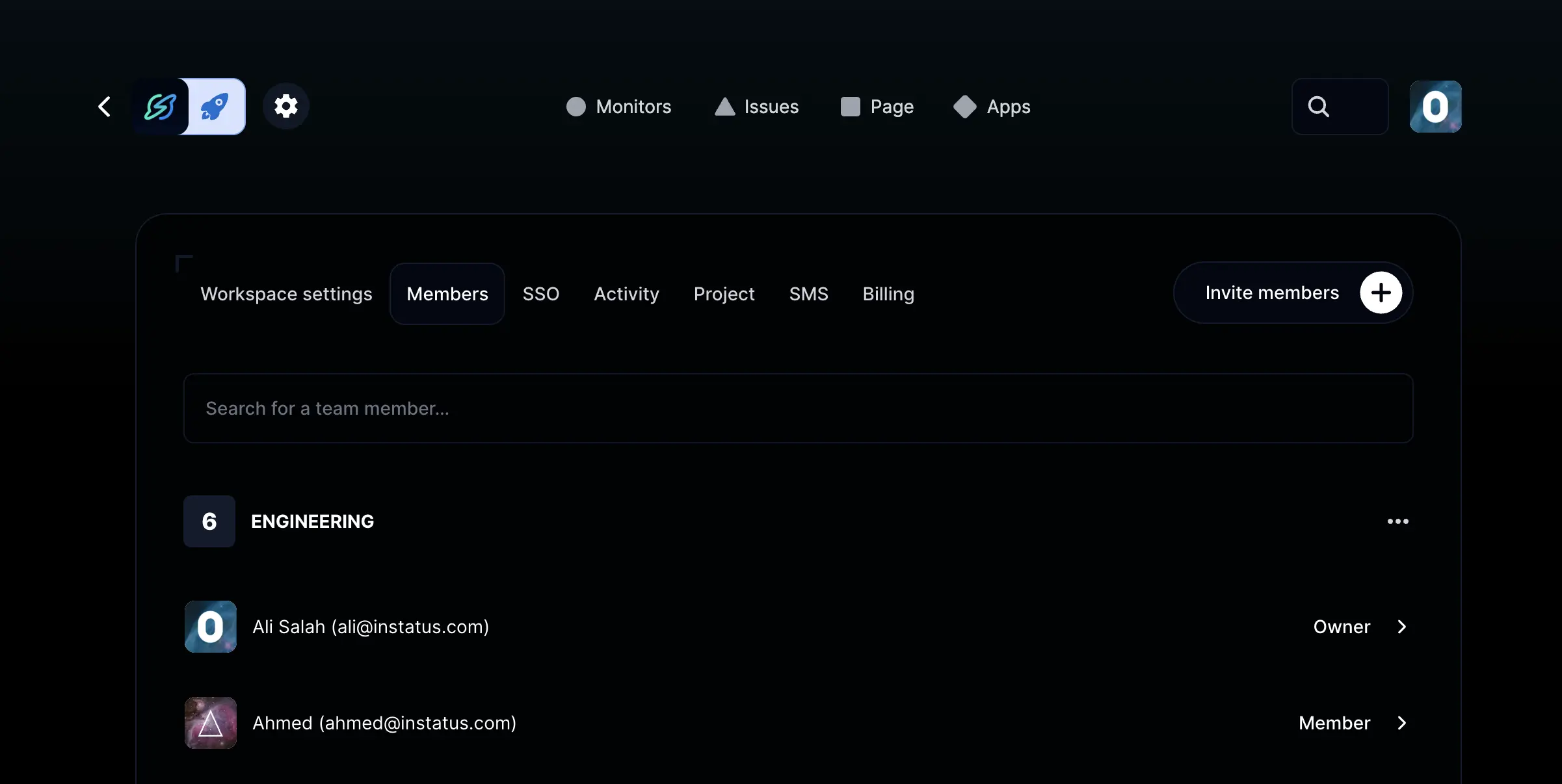This screenshot has height=784, width=1562.
Task: Click Ahmed's avatar thumbnail
Action: (x=211, y=723)
